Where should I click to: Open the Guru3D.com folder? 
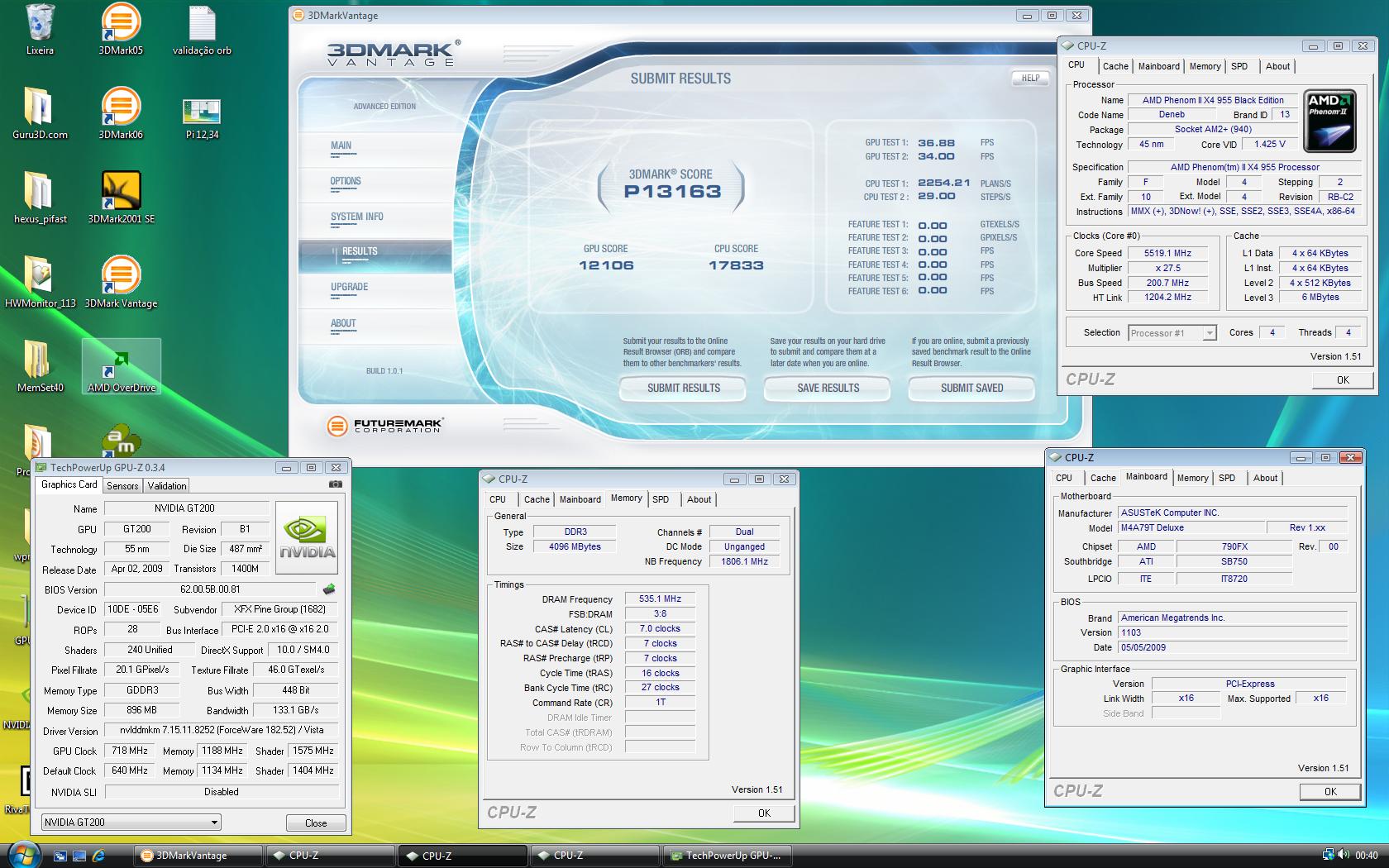click(x=40, y=114)
